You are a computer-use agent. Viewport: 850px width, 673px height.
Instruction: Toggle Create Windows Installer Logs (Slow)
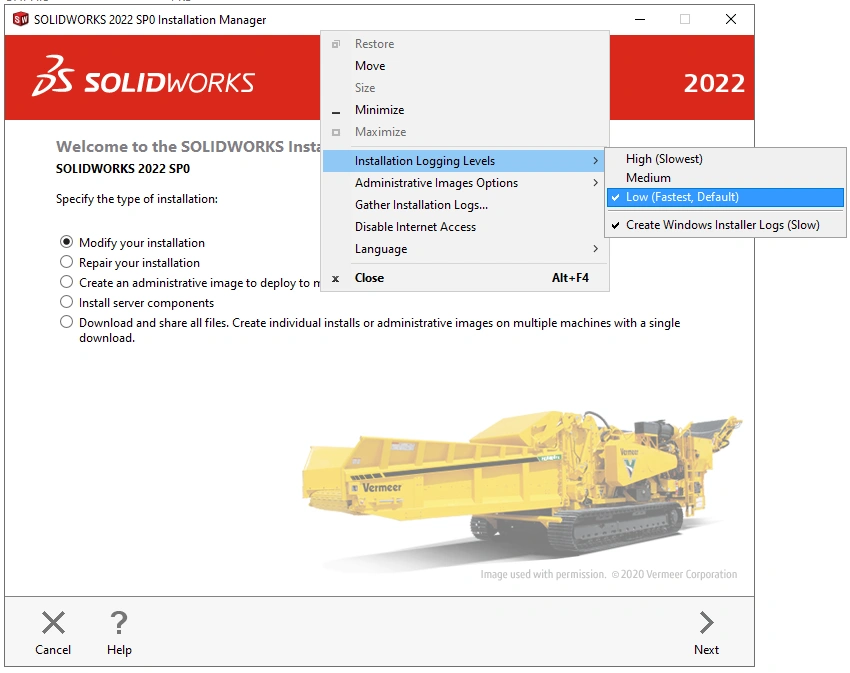725,225
